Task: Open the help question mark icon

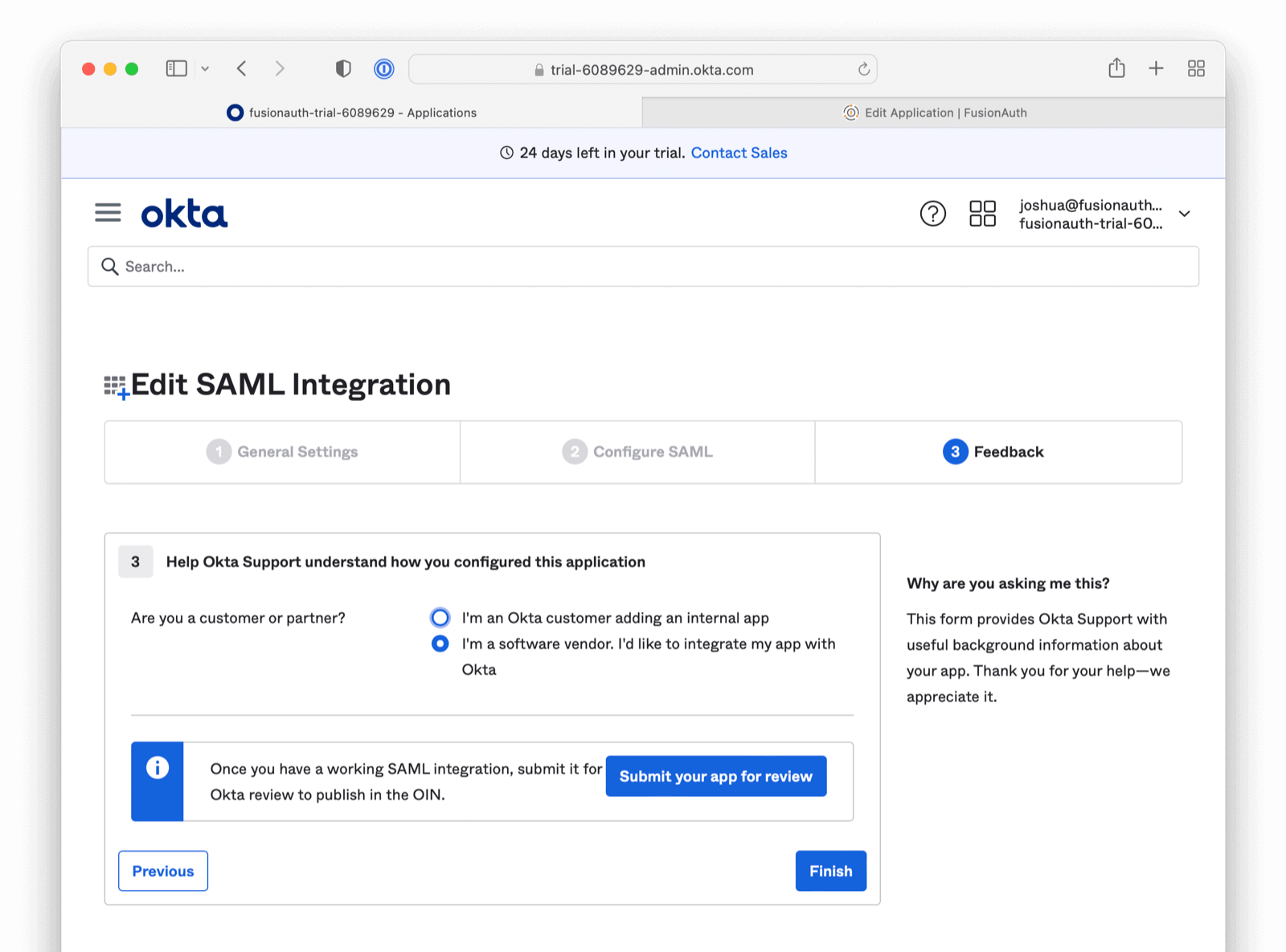Action: pos(932,214)
